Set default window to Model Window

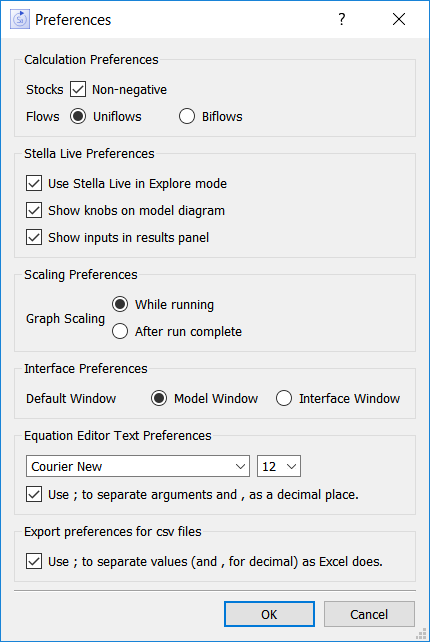pyautogui.click(x=159, y=398)
